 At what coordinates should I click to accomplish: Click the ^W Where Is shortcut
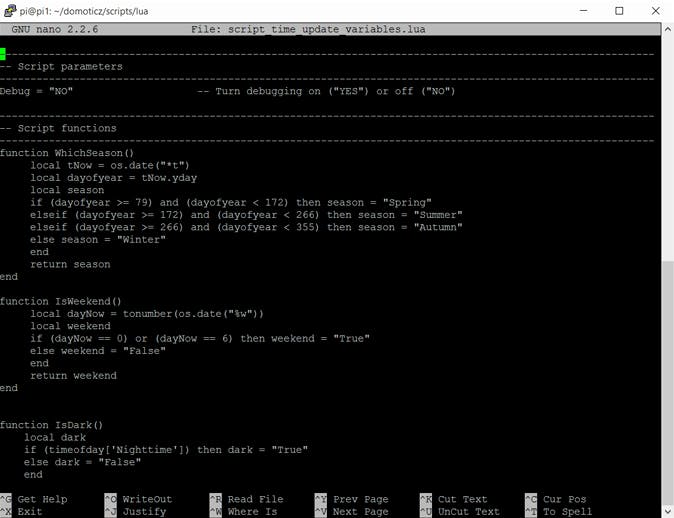point(244,512)
